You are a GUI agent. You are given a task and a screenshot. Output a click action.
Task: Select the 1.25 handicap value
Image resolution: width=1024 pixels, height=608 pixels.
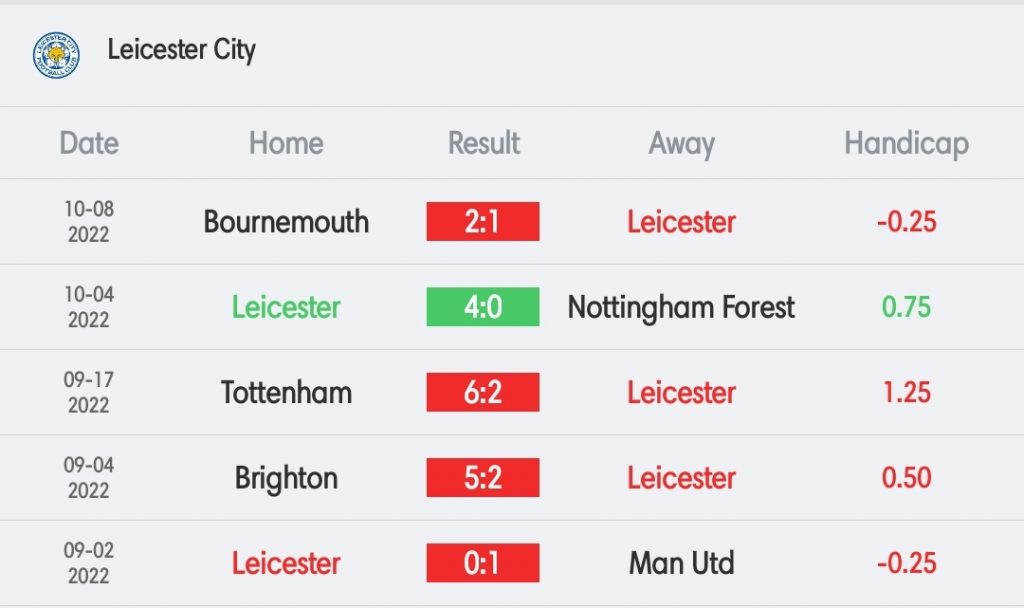pos(906,392)
